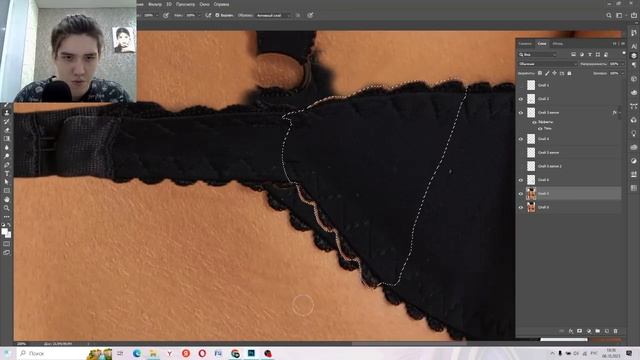Delete layer with trash icon
640x360 pixels.
coord(616,331)
